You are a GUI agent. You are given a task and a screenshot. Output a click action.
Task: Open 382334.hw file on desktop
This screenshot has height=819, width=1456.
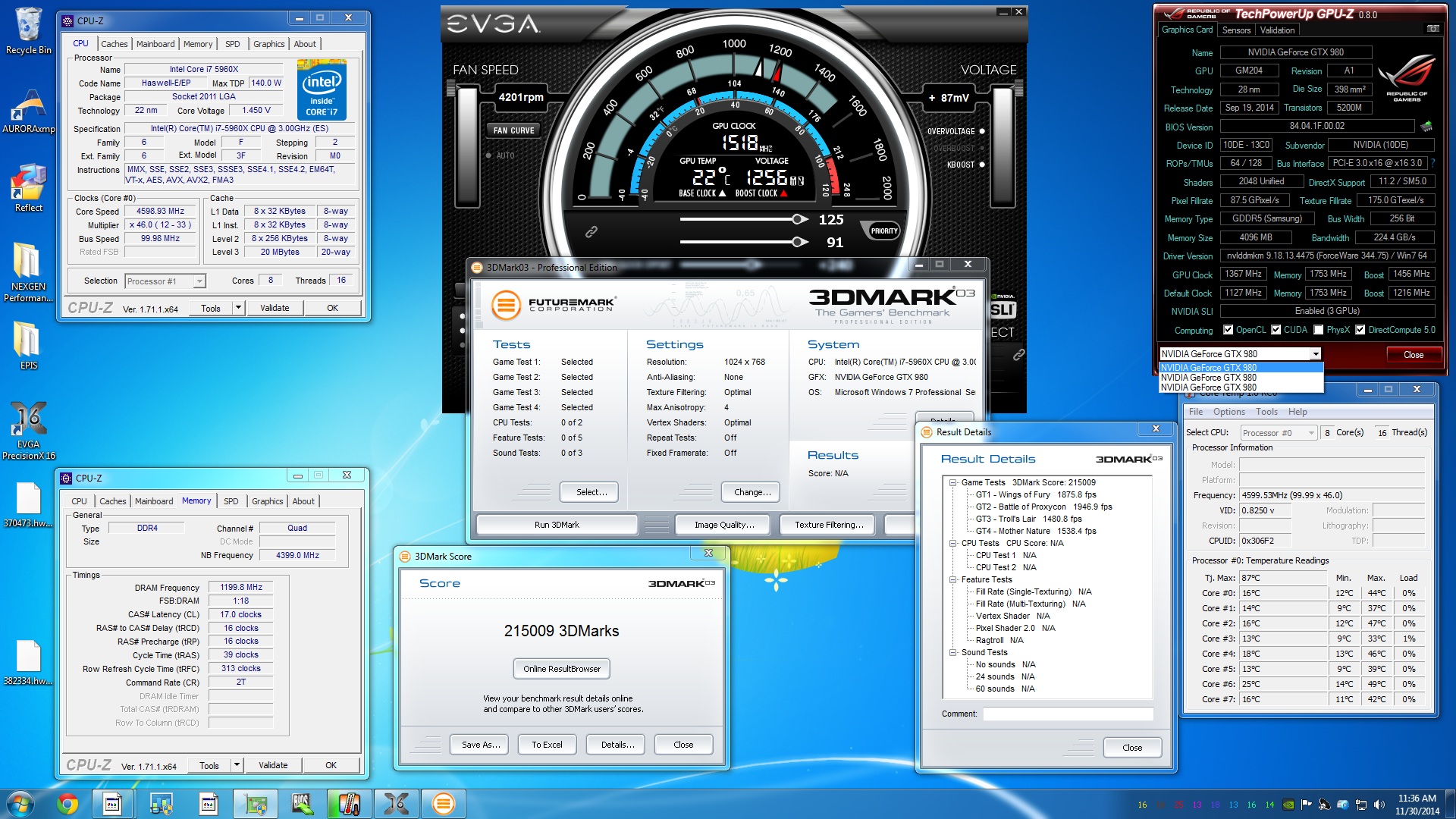tap(28, 663)
